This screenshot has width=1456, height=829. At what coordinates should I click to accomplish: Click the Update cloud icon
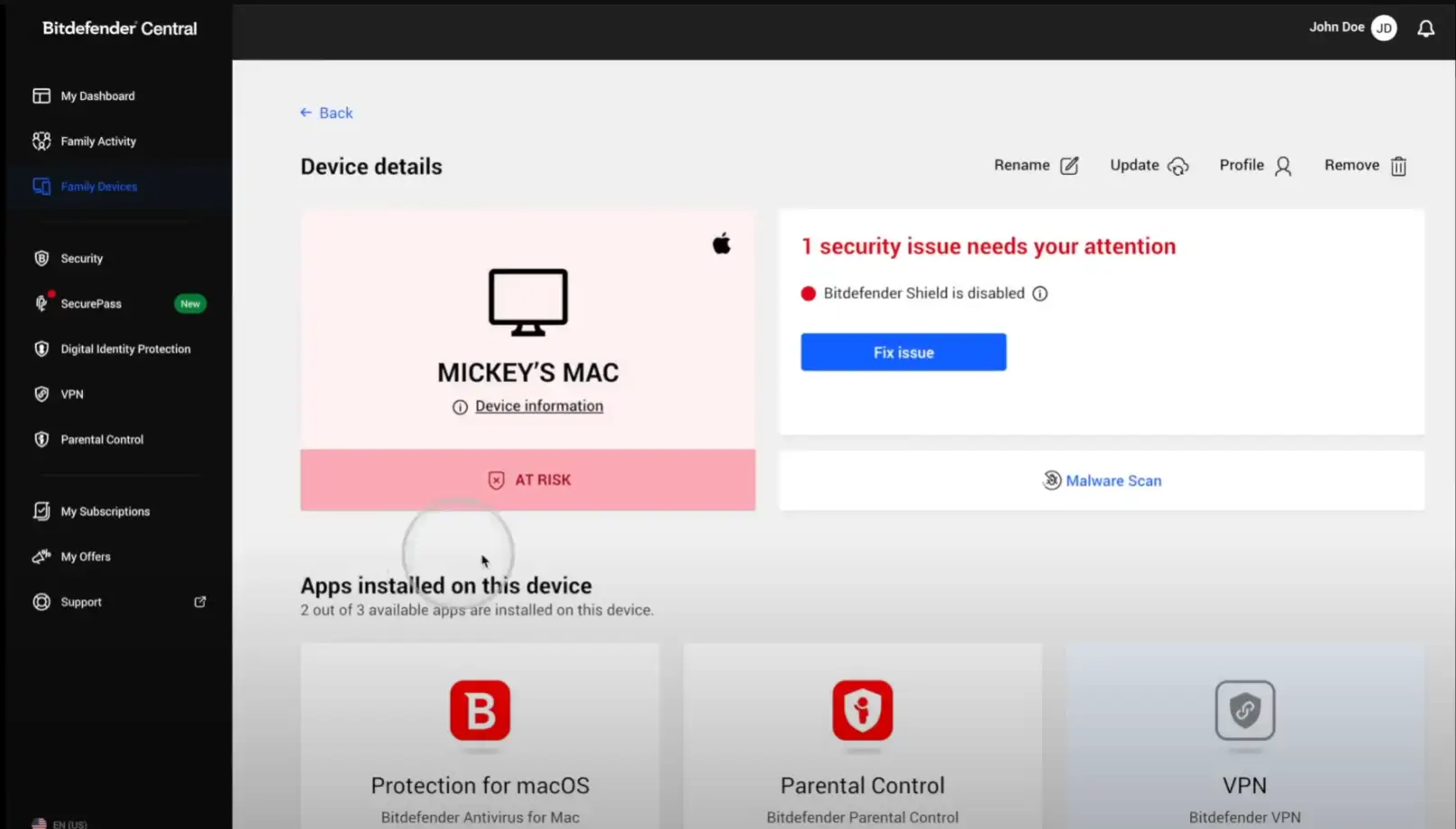click(x=1177, y=166)
